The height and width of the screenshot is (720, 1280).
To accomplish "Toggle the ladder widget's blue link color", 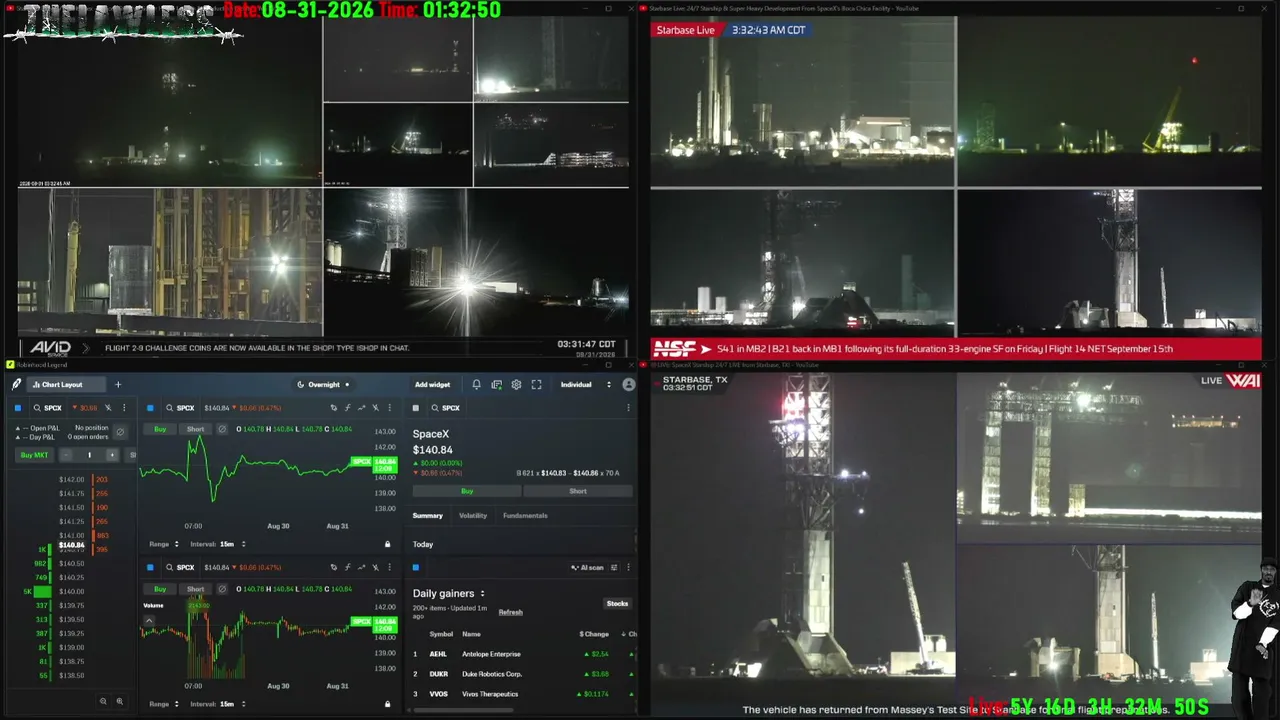I will click(x=18, y=408).
